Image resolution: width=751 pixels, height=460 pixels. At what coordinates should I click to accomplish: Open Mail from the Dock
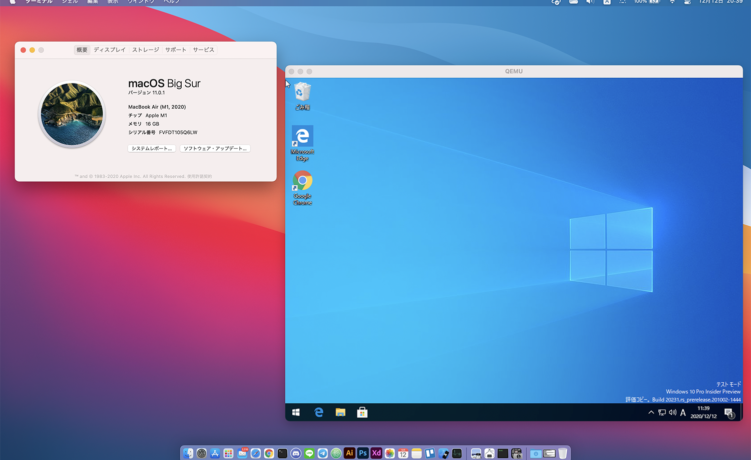click(242, 453)
